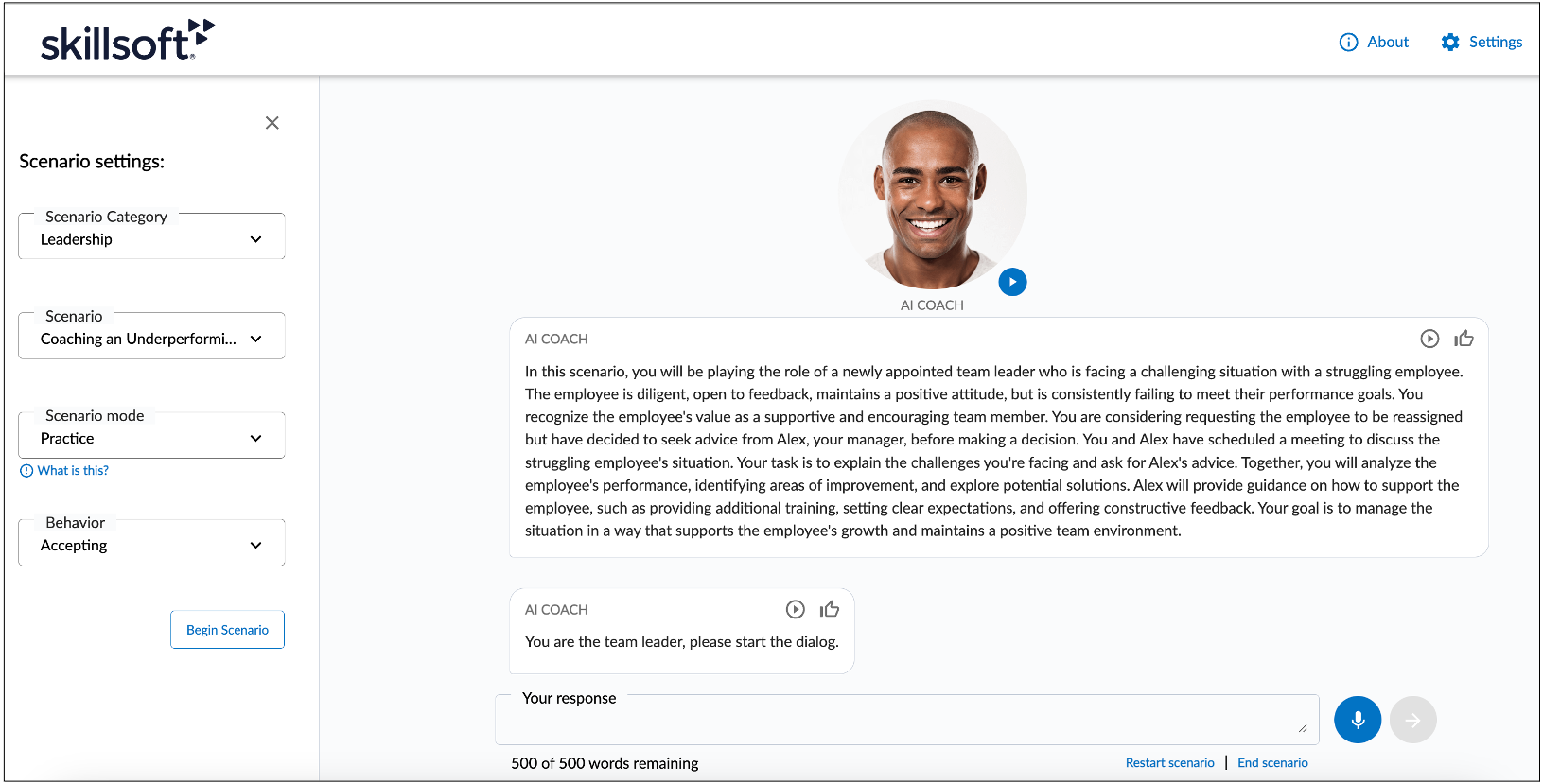Click the What is this info icon
Viewport: 1543px width, 784px height.
(x=26, y=471)
